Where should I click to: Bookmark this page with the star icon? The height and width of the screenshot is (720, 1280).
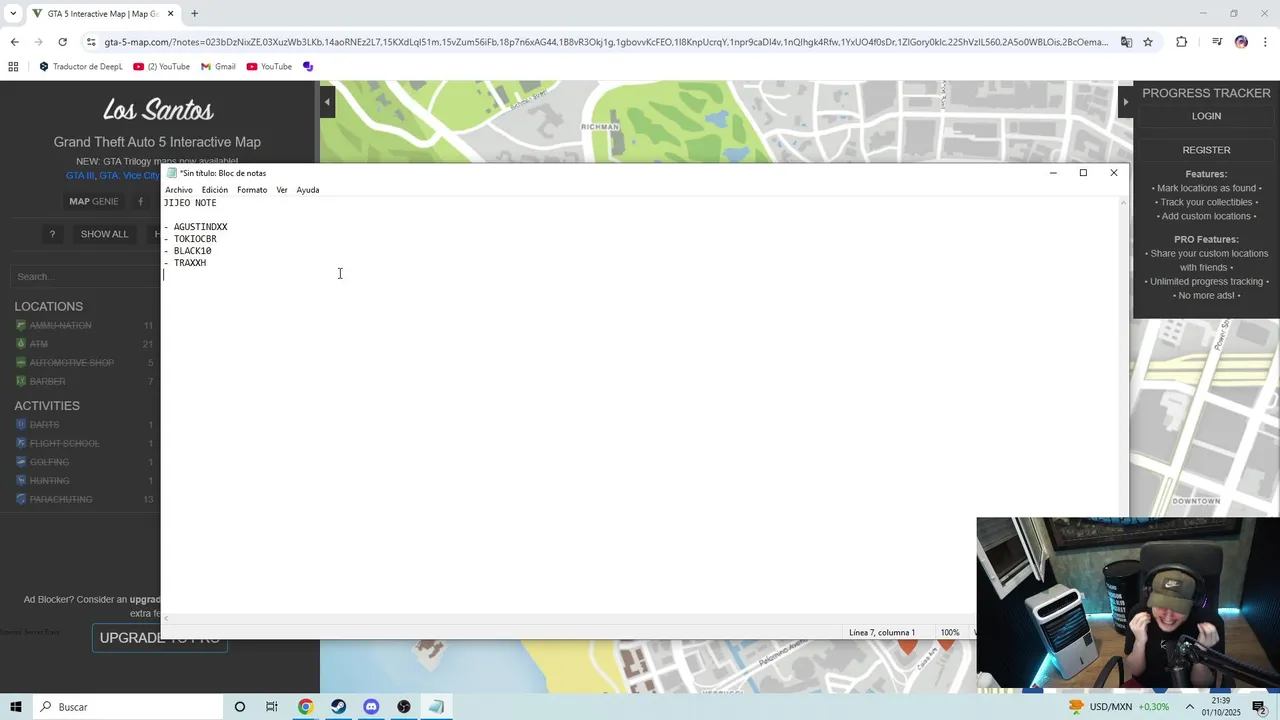click(x=1148, y=42)
